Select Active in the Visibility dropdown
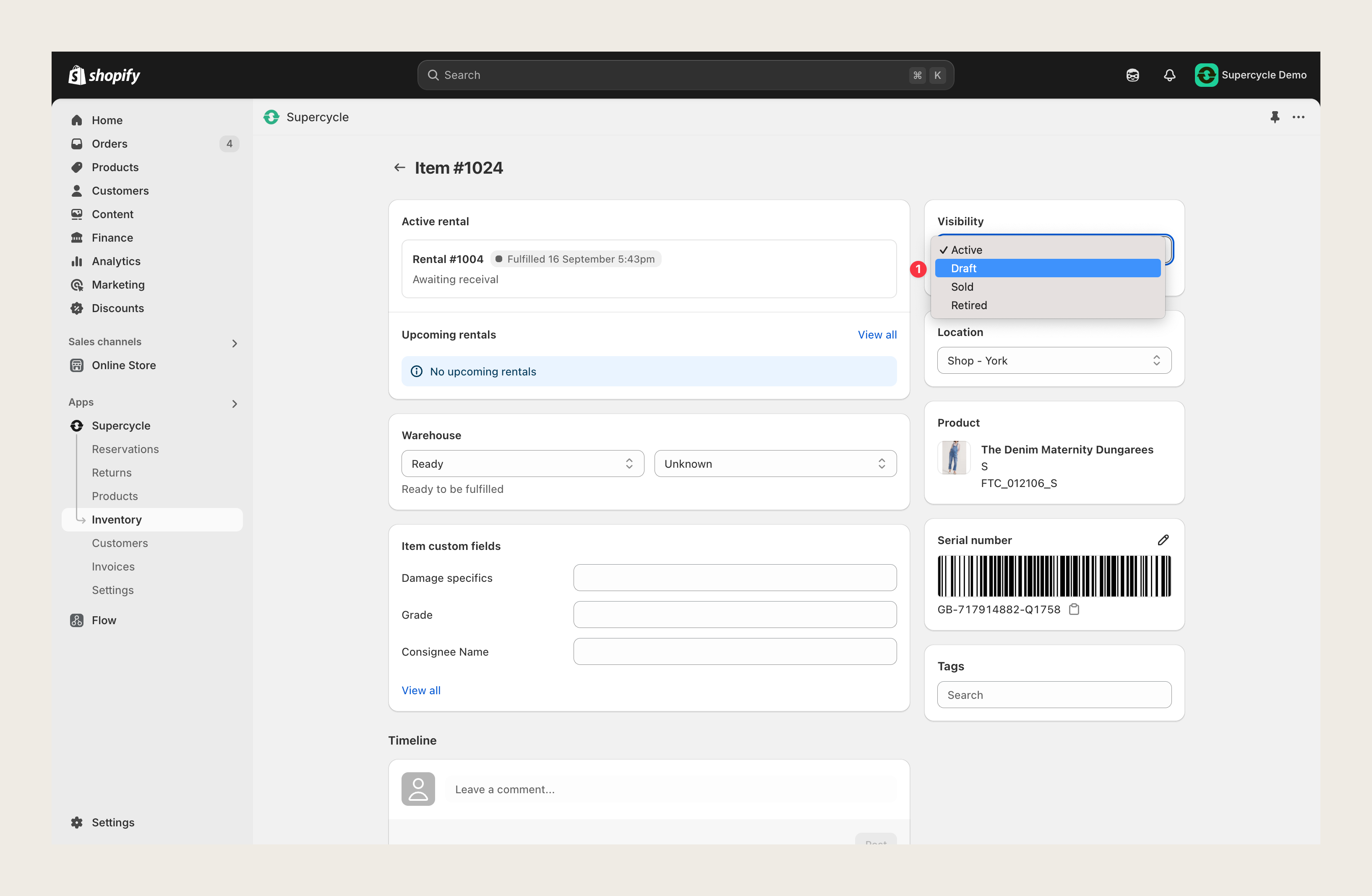The width and height of the screenshot is (1372, 896). tap(1047, 250)
